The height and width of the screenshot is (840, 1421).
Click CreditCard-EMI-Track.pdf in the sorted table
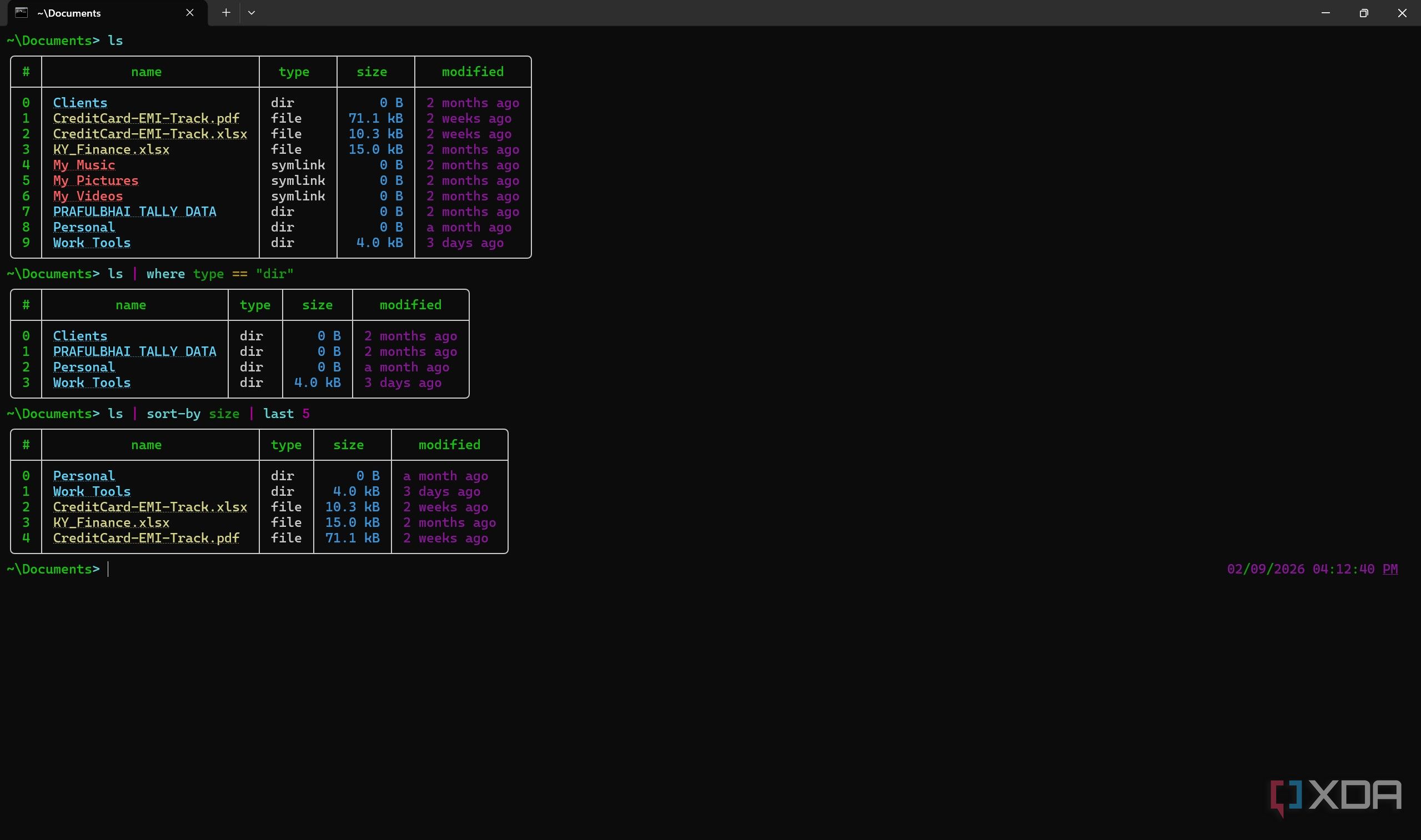click(x=146, y=538)
